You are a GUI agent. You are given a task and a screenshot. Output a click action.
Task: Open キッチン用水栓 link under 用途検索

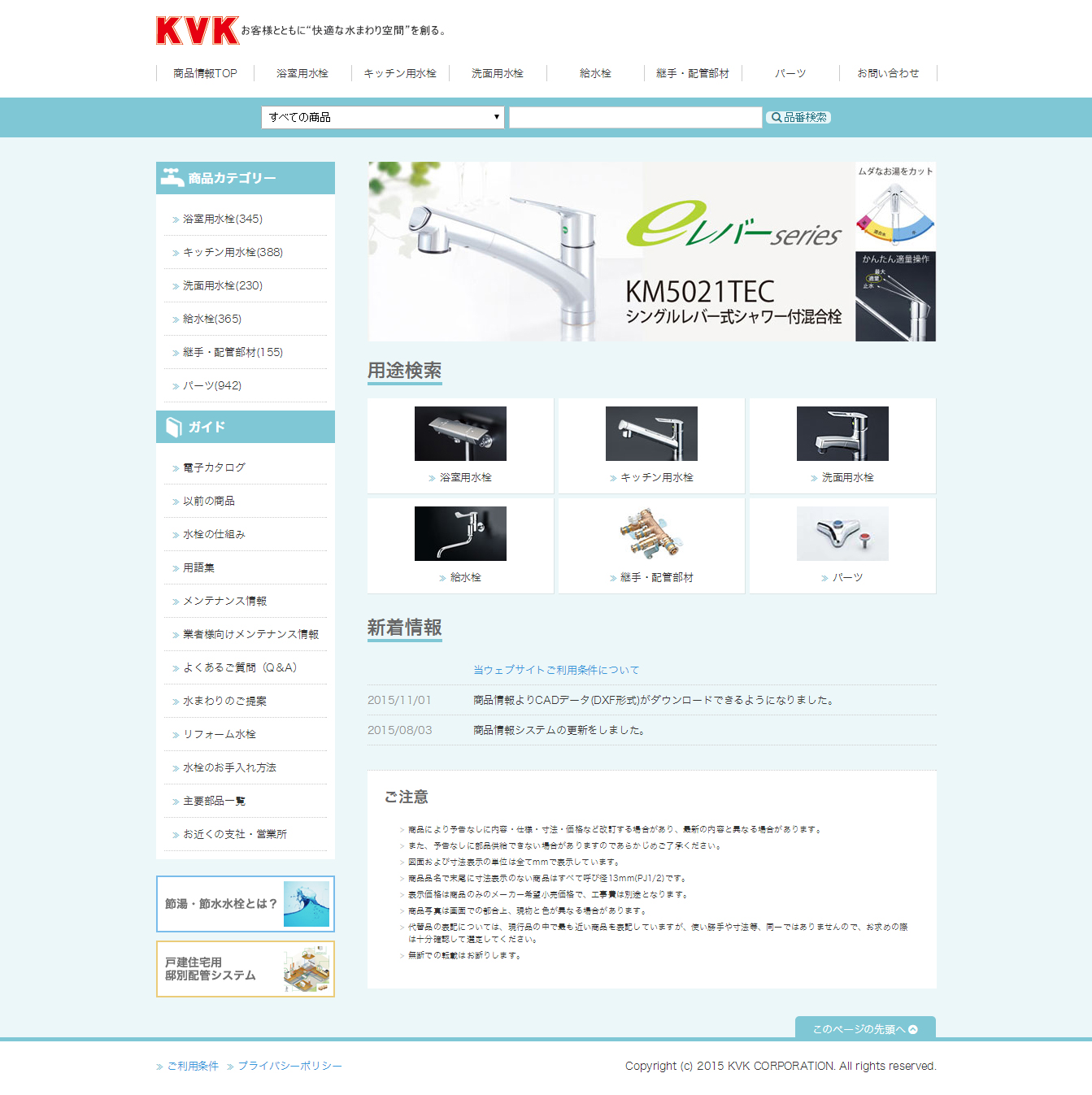pos(657,477)
